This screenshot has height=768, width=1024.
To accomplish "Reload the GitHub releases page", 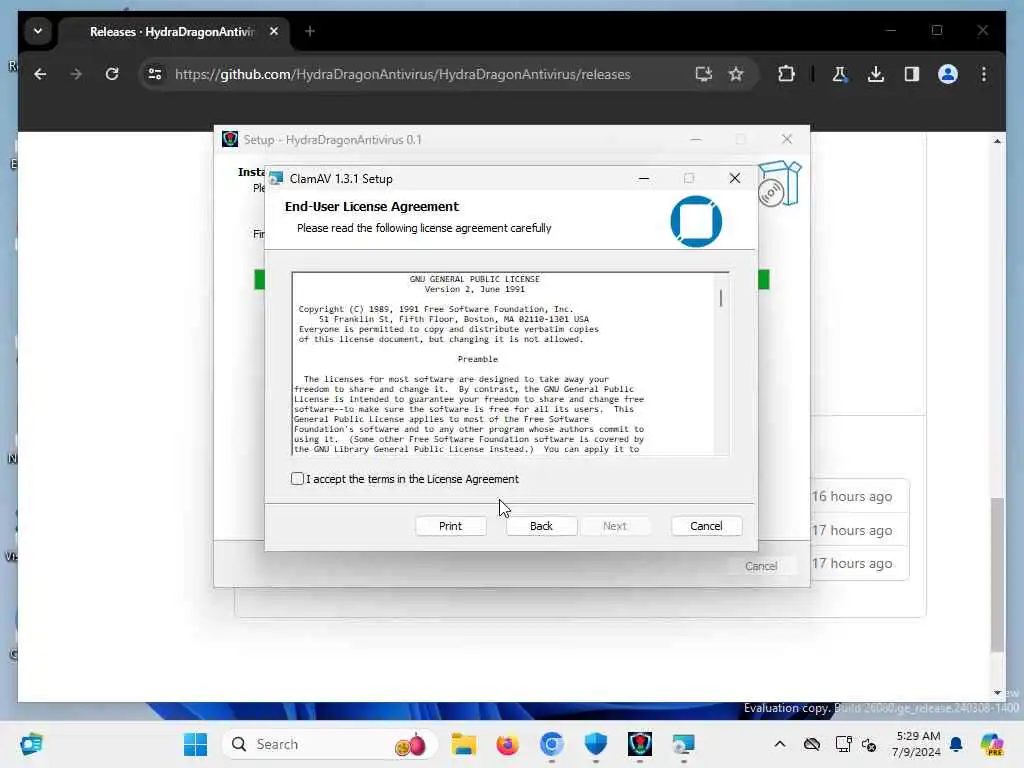I will (x=112, y=74).
